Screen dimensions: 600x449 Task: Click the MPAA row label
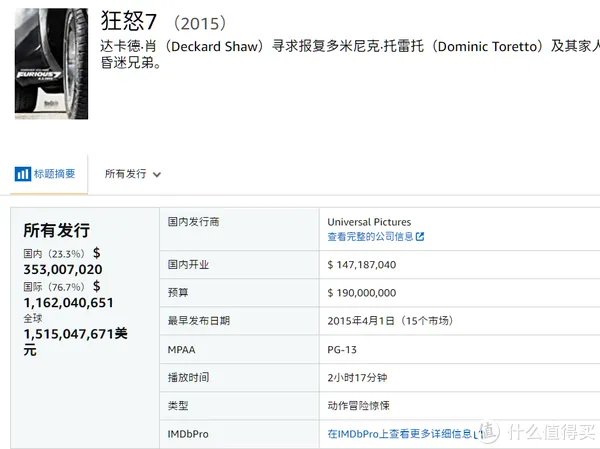tap(181, 349)
